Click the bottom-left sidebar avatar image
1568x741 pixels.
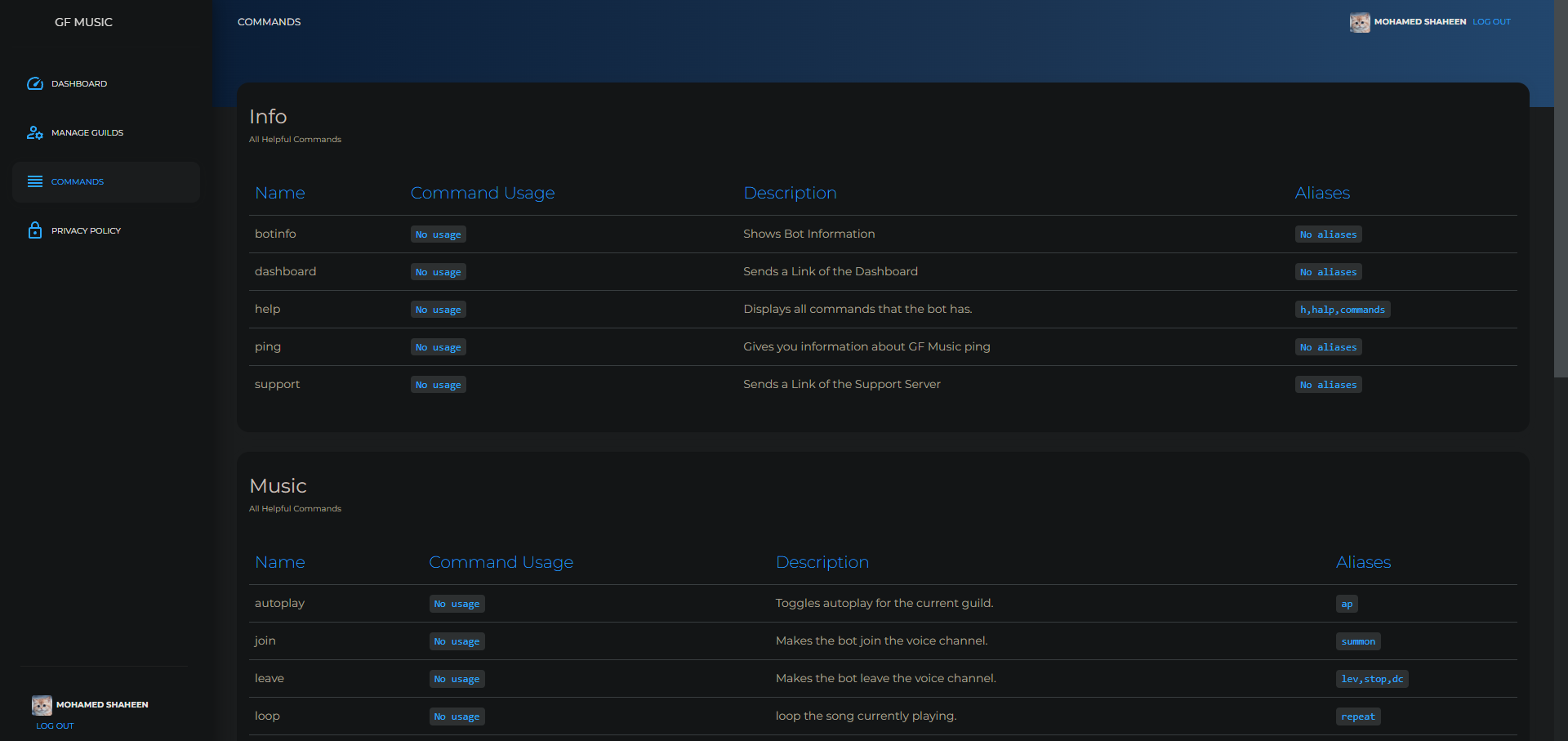[42, 705]
